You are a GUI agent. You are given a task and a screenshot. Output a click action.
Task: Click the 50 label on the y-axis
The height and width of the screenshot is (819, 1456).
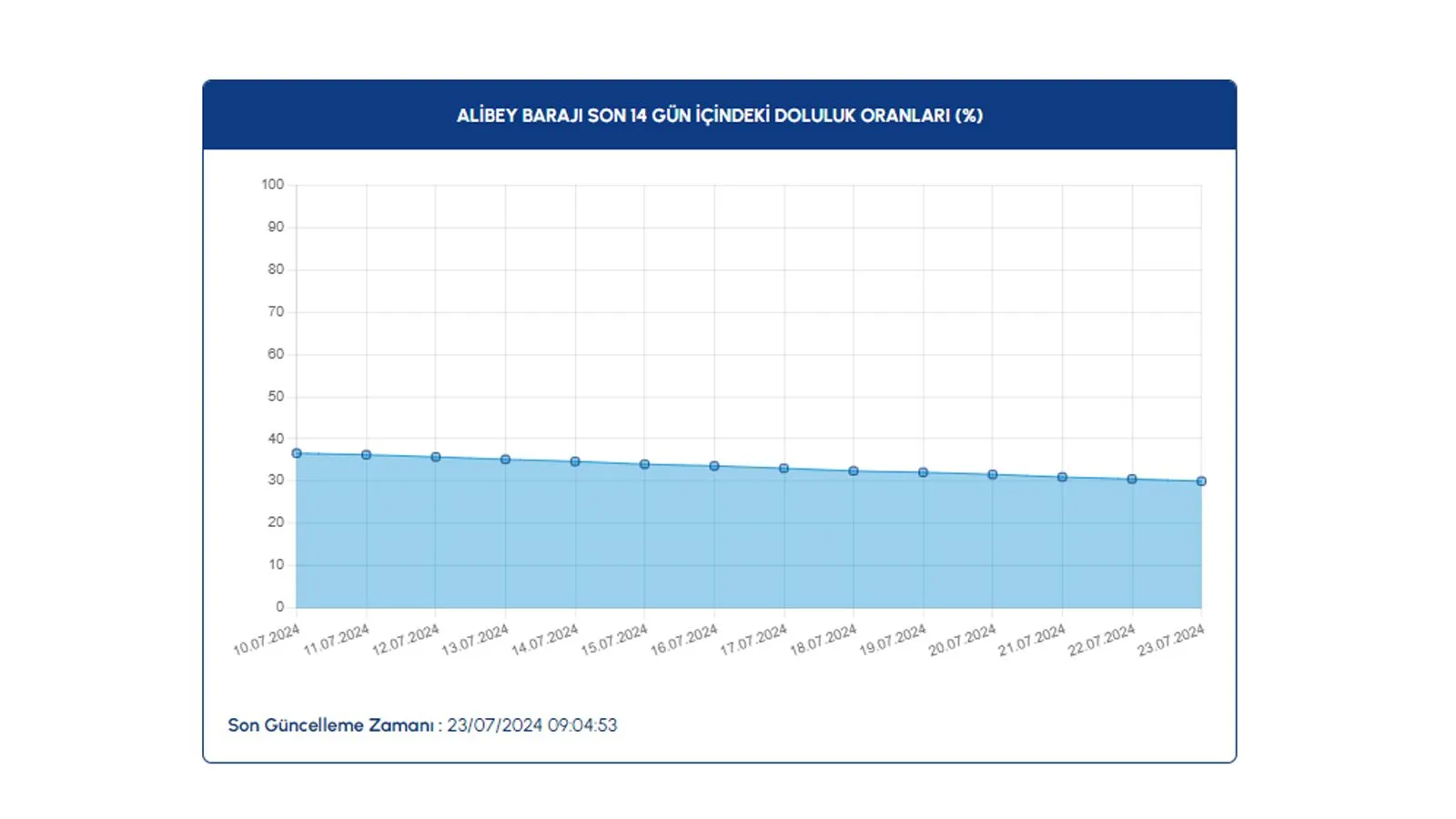coord(276,397)
